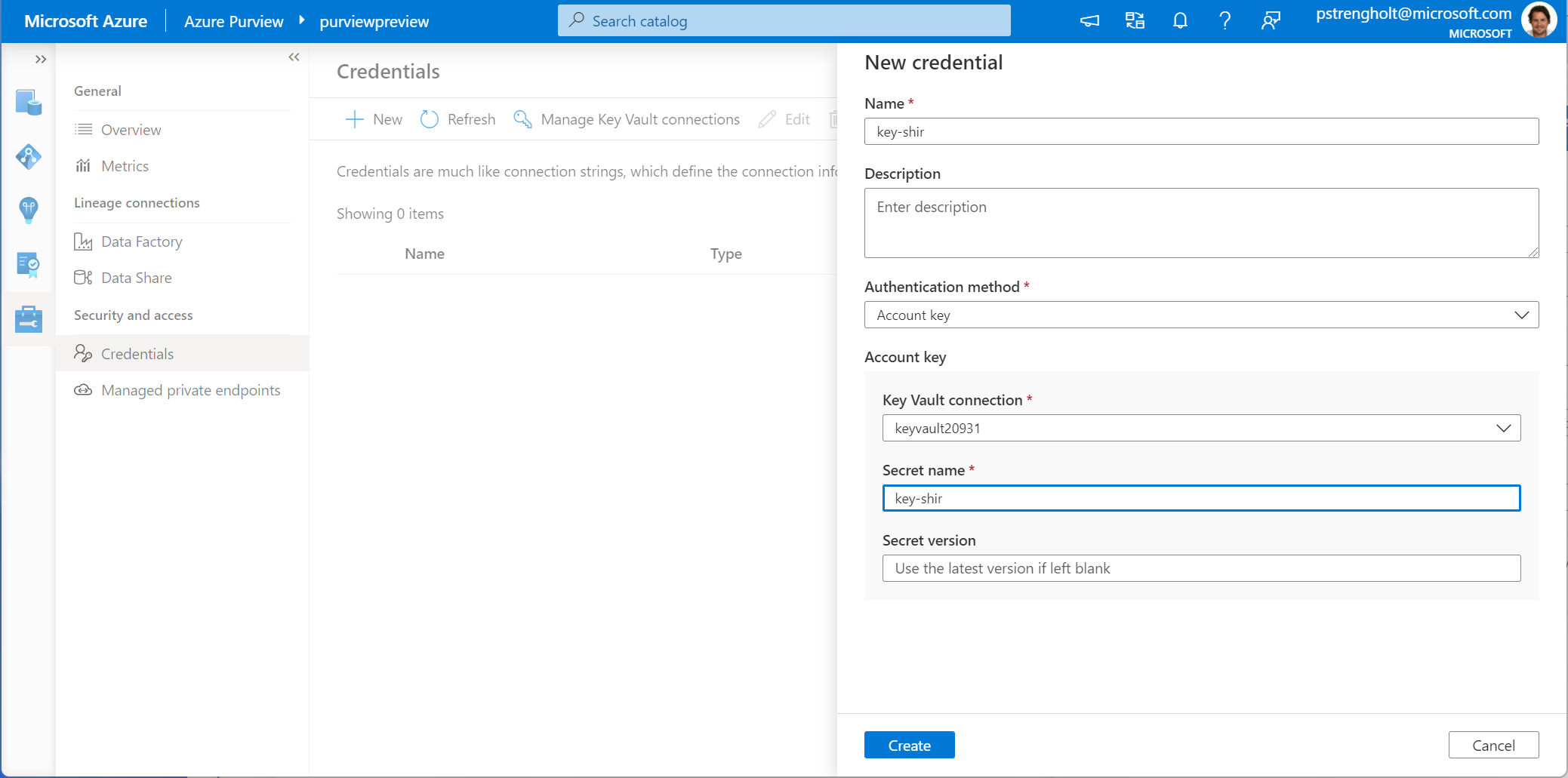Screen dimensions: 1568x778
Task: Open the directory switcher icon
Action: (x=1135, y=21)
